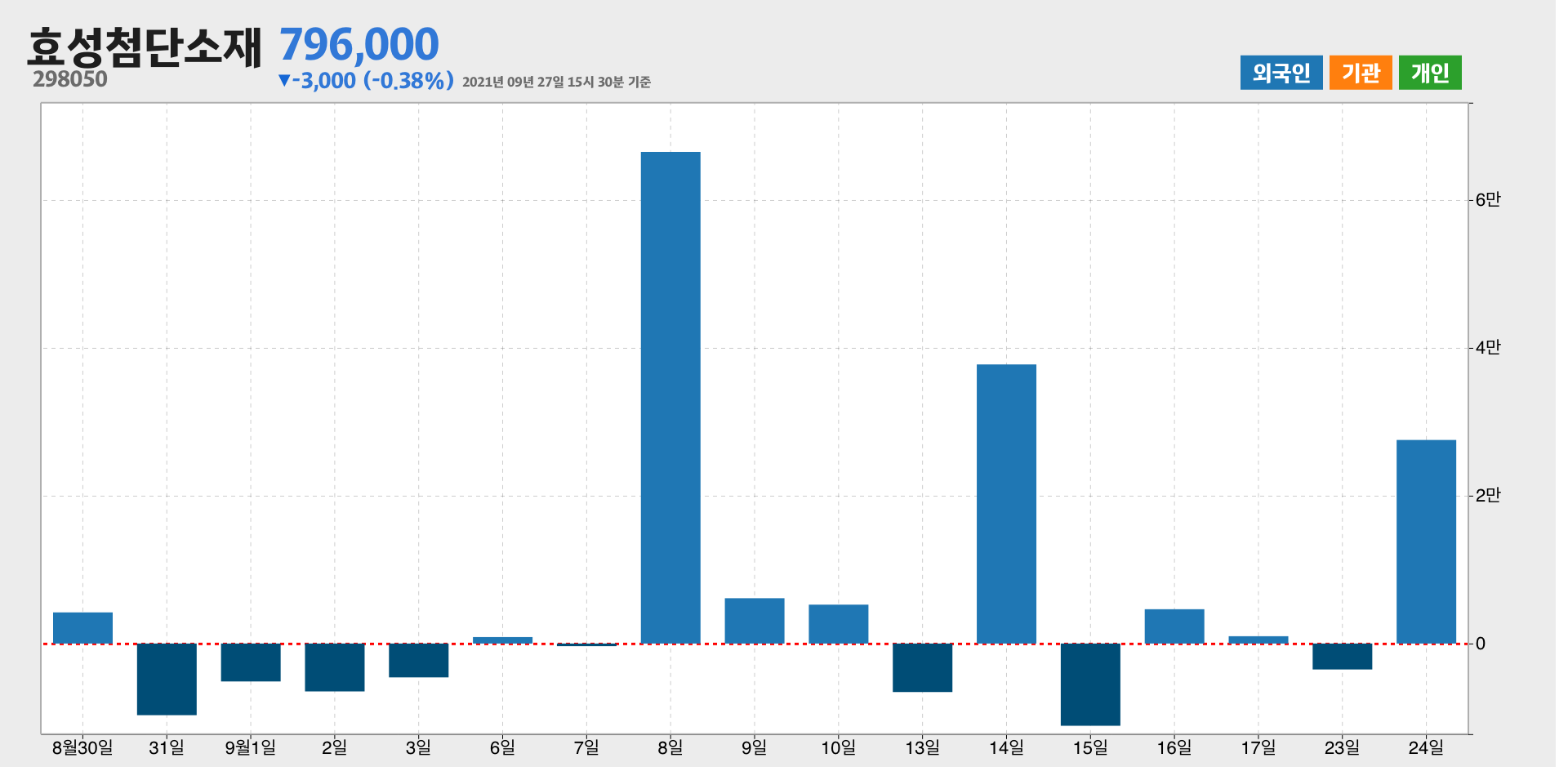1568x767 pixels.
Task: Click the x-axis label 31일
Action: [167, 747]
